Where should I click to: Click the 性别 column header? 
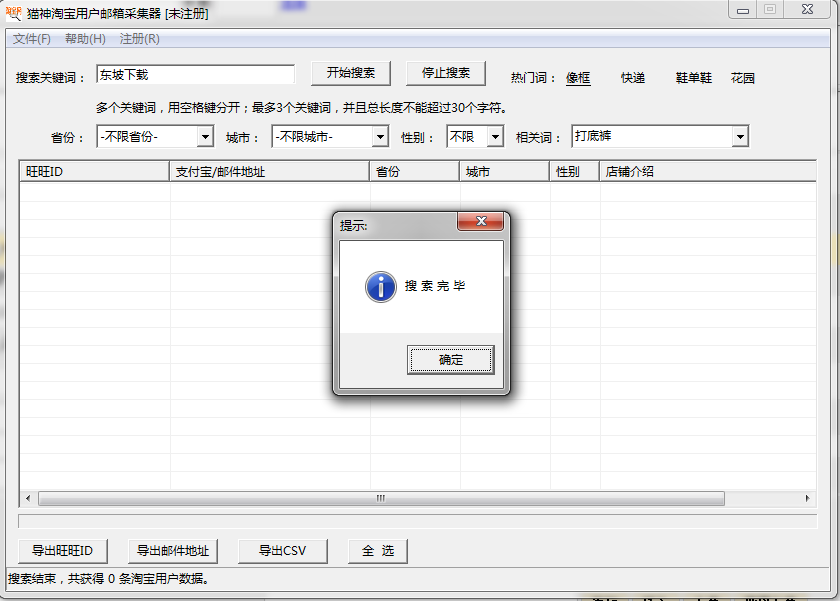pos(574,172)
